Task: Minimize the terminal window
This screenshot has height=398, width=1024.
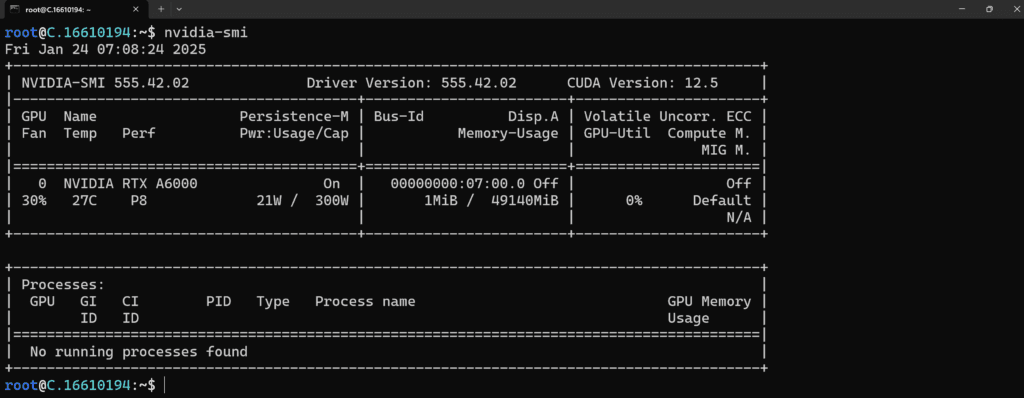Action: [x=962, y=9]
